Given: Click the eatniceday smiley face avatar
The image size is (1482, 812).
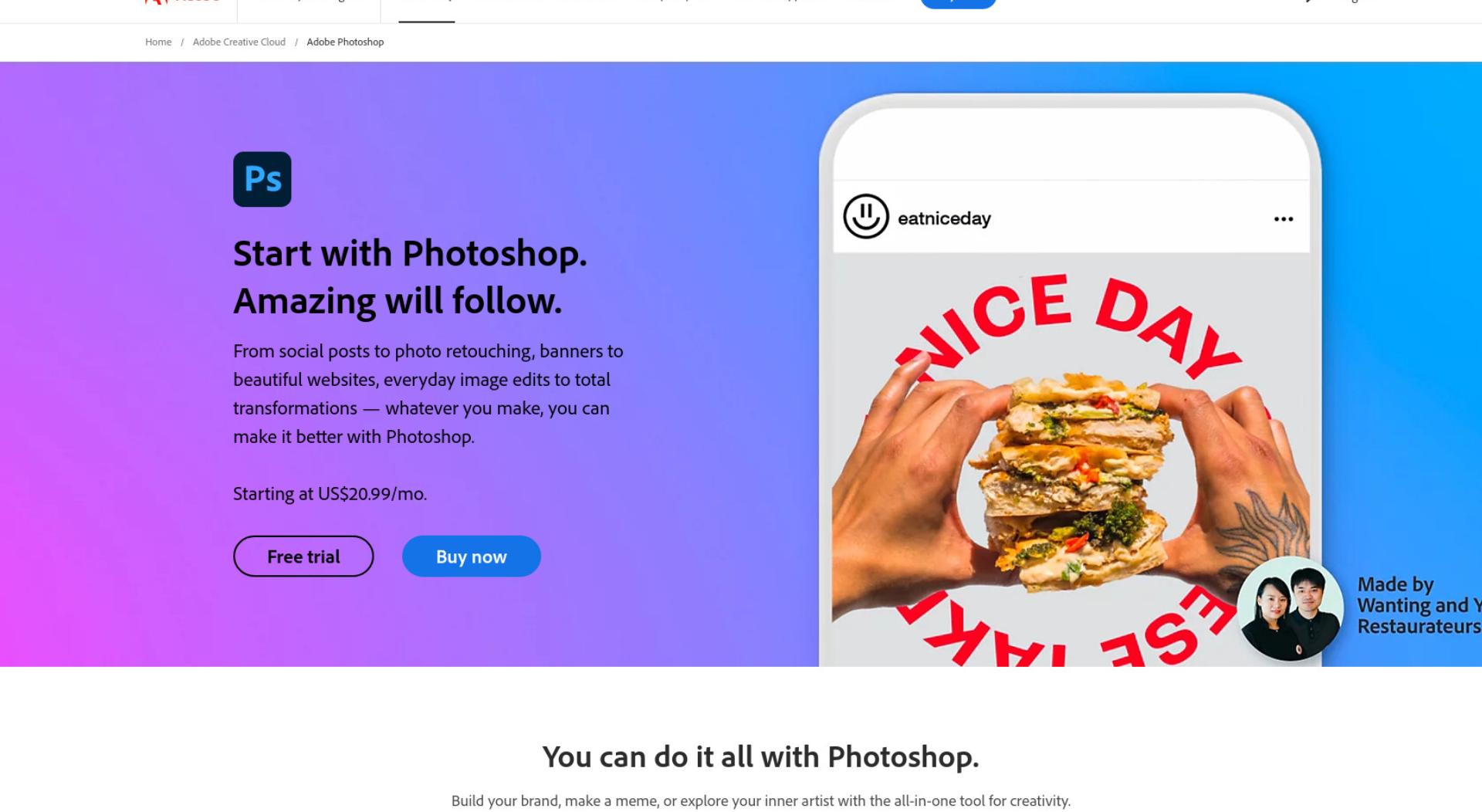Looking at the screenshot, I should pos(865,216).
